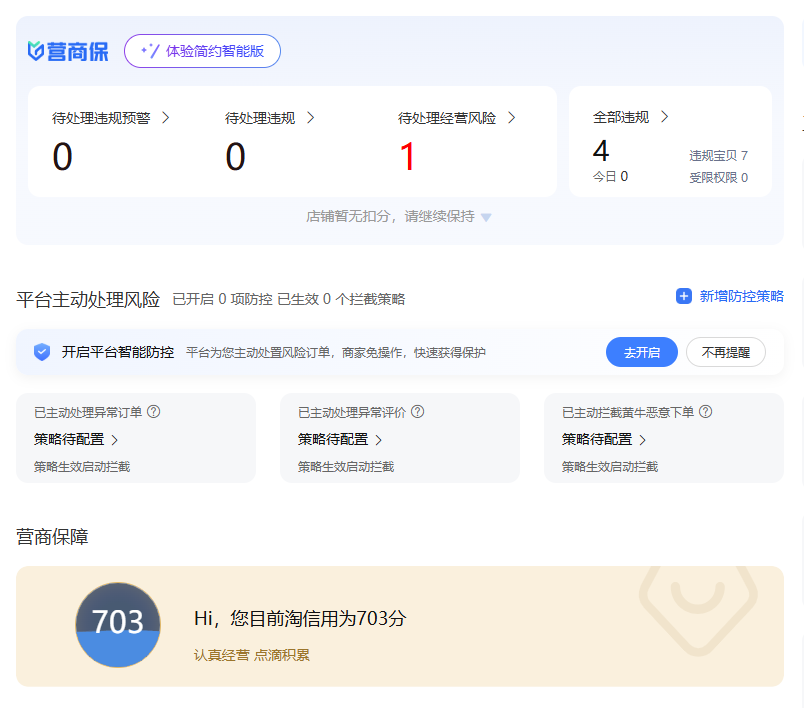Screen dimensions: 804x708
Task: Open 策略待配置 under 已主动处理异常订单
Action: 76,439
